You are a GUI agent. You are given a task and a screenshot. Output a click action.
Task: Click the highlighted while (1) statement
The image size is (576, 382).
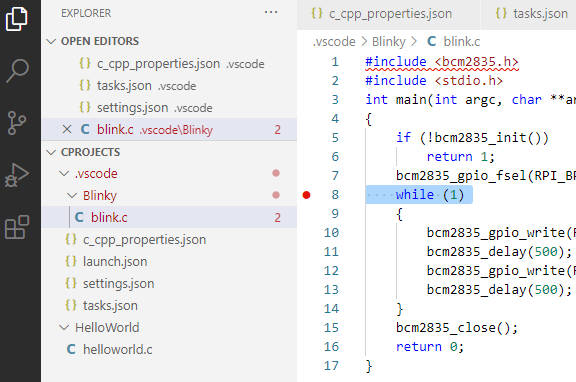(429, 195)
